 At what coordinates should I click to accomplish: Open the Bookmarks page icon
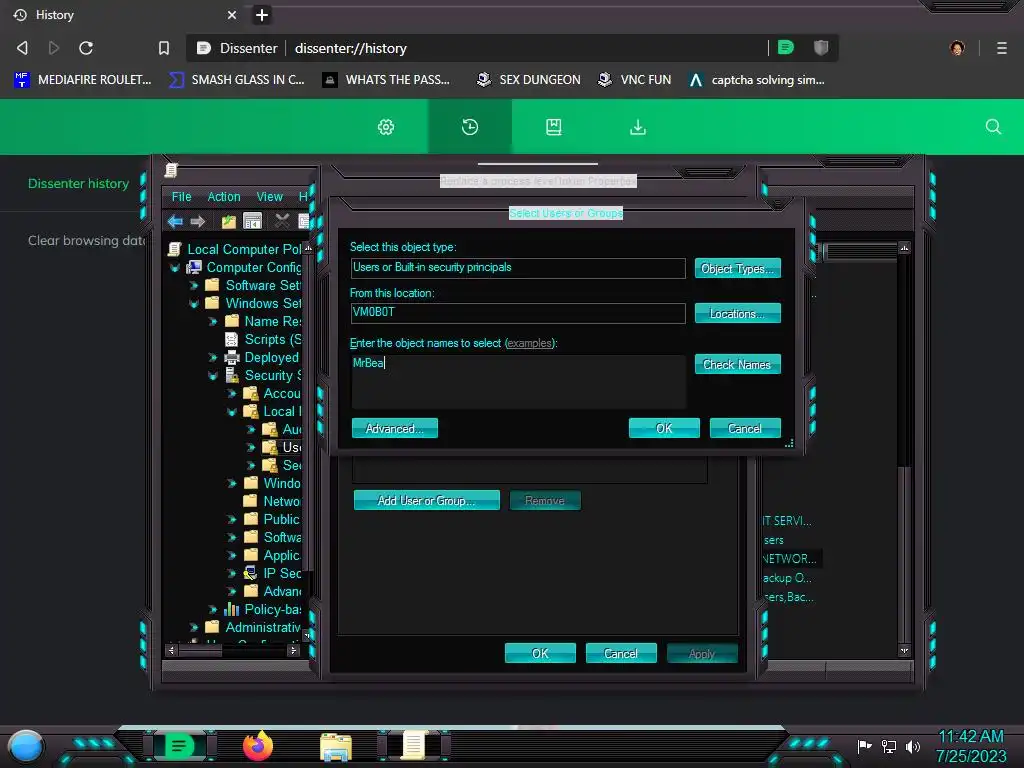click(x=554, y=127)
